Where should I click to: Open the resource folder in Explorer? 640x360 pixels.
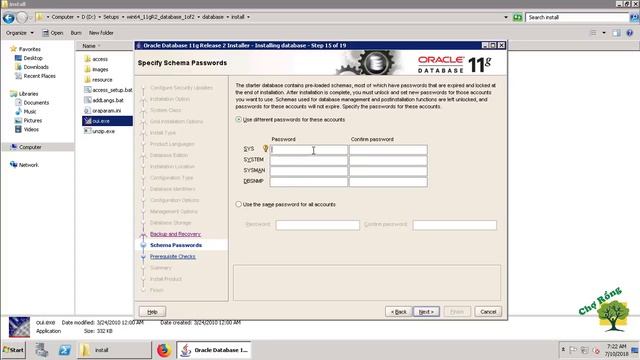98,80
